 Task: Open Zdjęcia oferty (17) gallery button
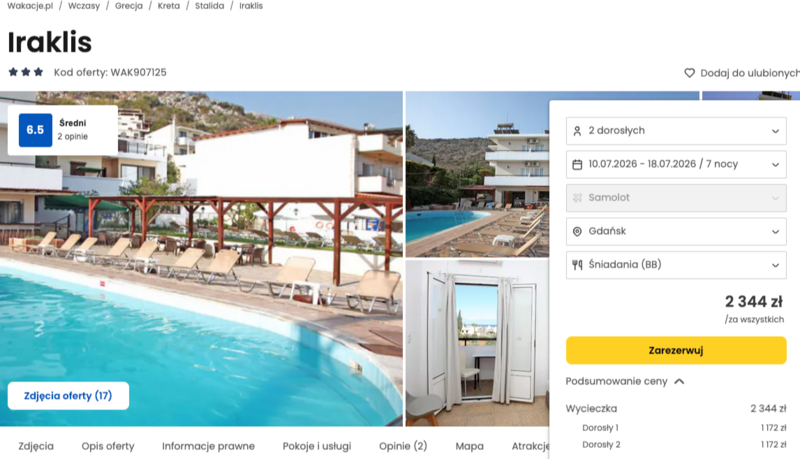click(68, 396)
